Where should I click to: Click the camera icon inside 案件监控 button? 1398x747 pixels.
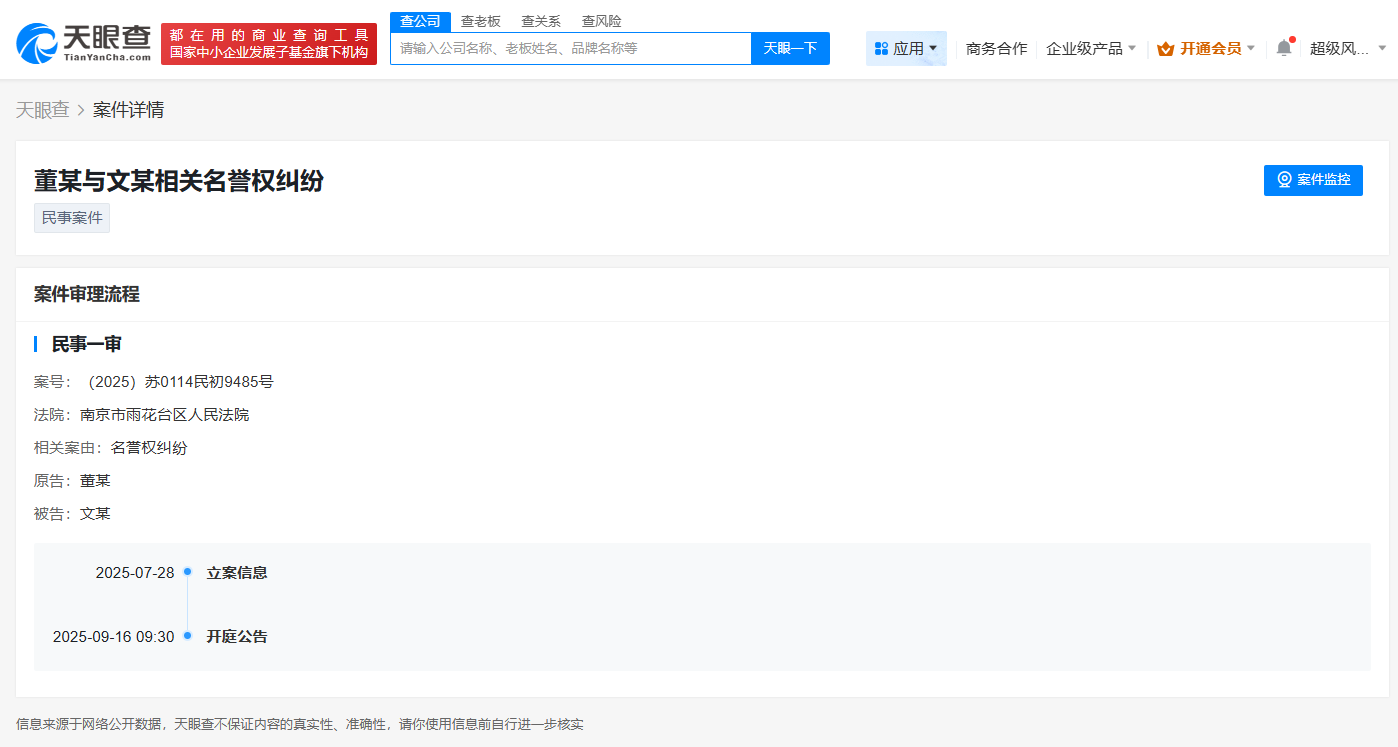[x=1284, y=180]
